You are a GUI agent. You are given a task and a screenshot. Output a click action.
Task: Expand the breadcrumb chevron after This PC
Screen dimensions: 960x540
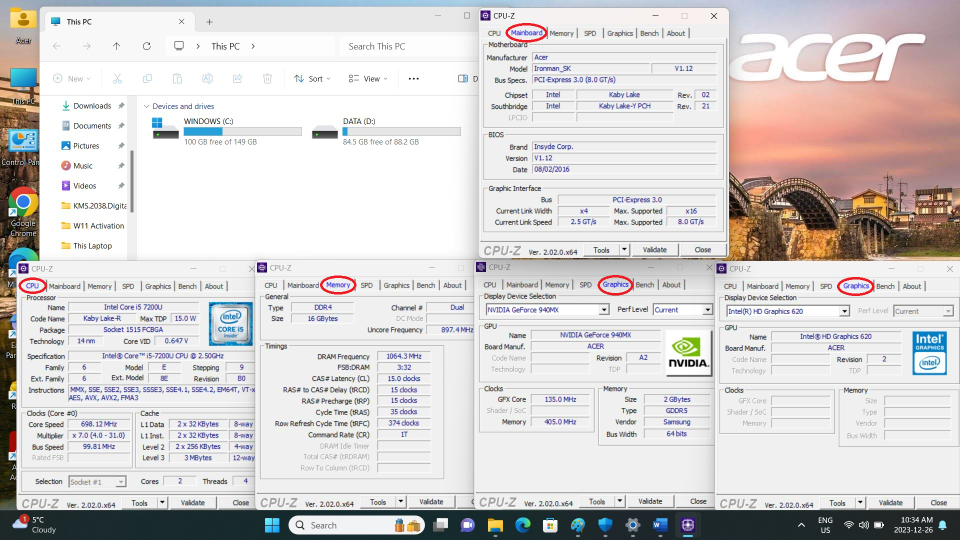pyautogui.click(x=253, y=46)
